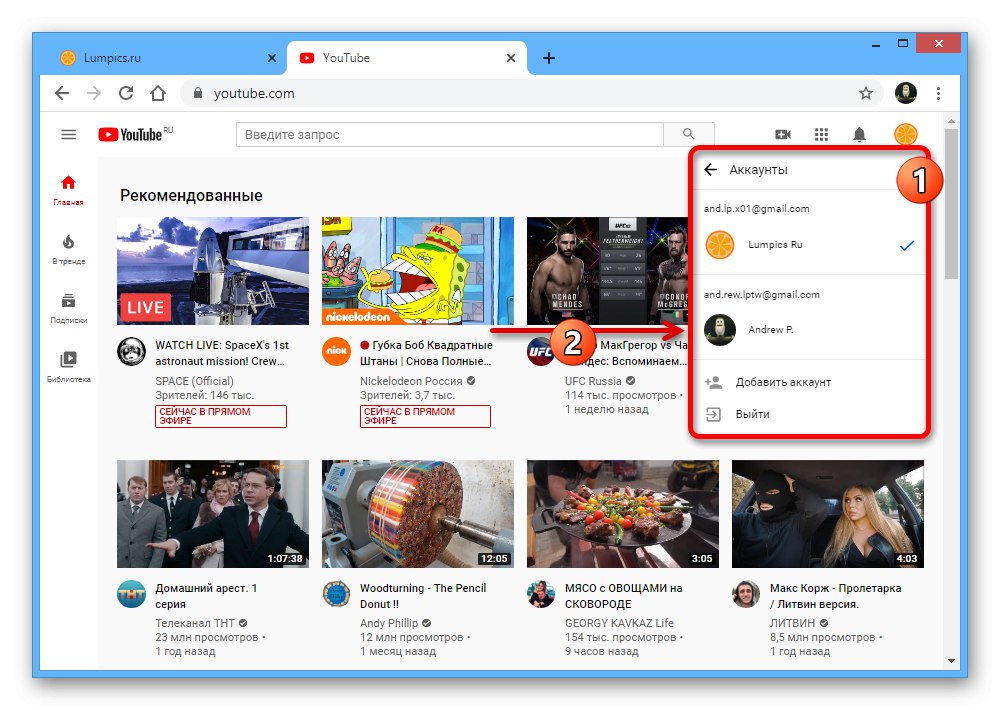Open Подписки in the sidebar

point(68,308)
